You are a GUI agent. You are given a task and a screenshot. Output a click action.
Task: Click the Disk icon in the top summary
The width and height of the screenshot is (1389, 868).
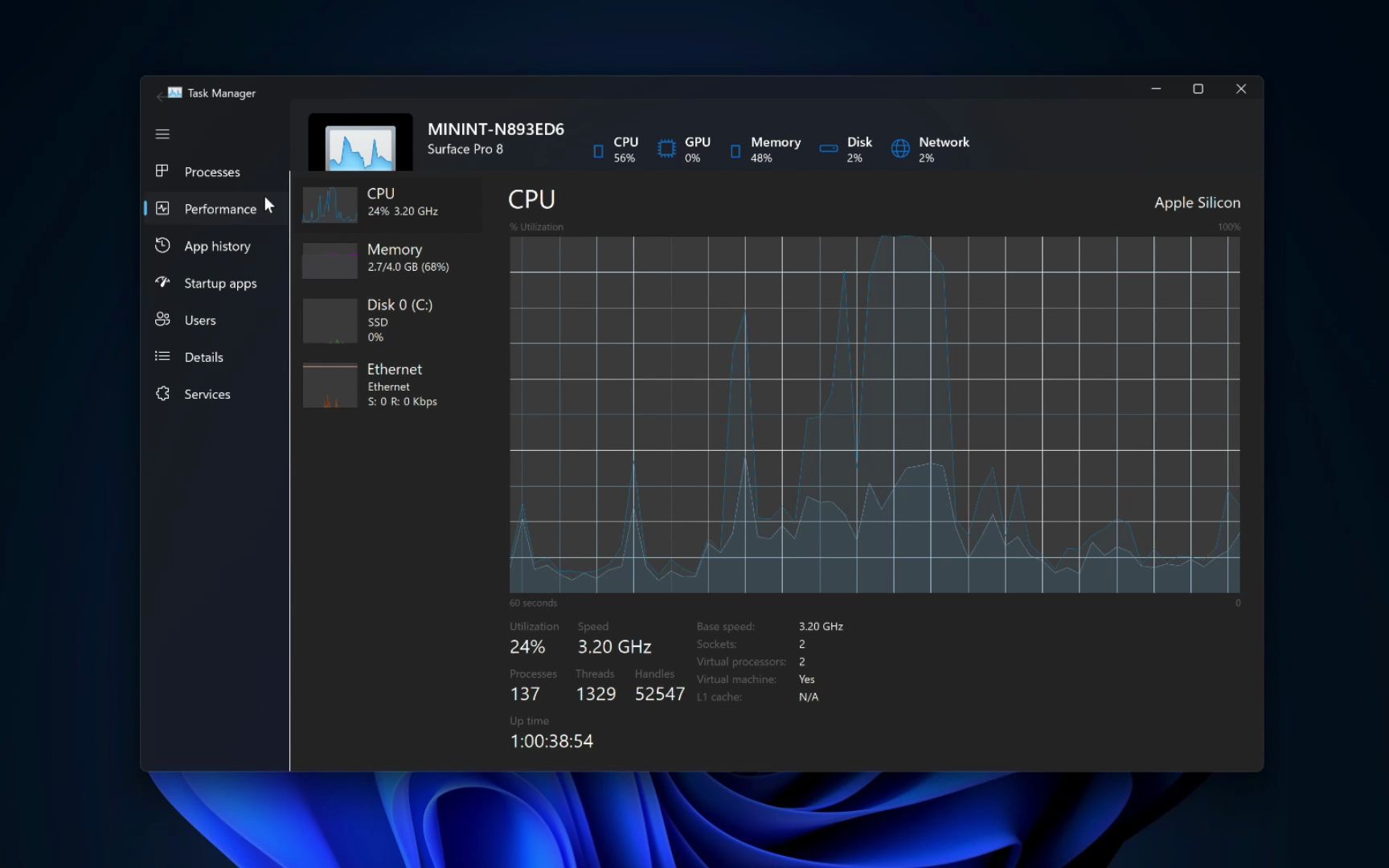[x=828, y=148]
